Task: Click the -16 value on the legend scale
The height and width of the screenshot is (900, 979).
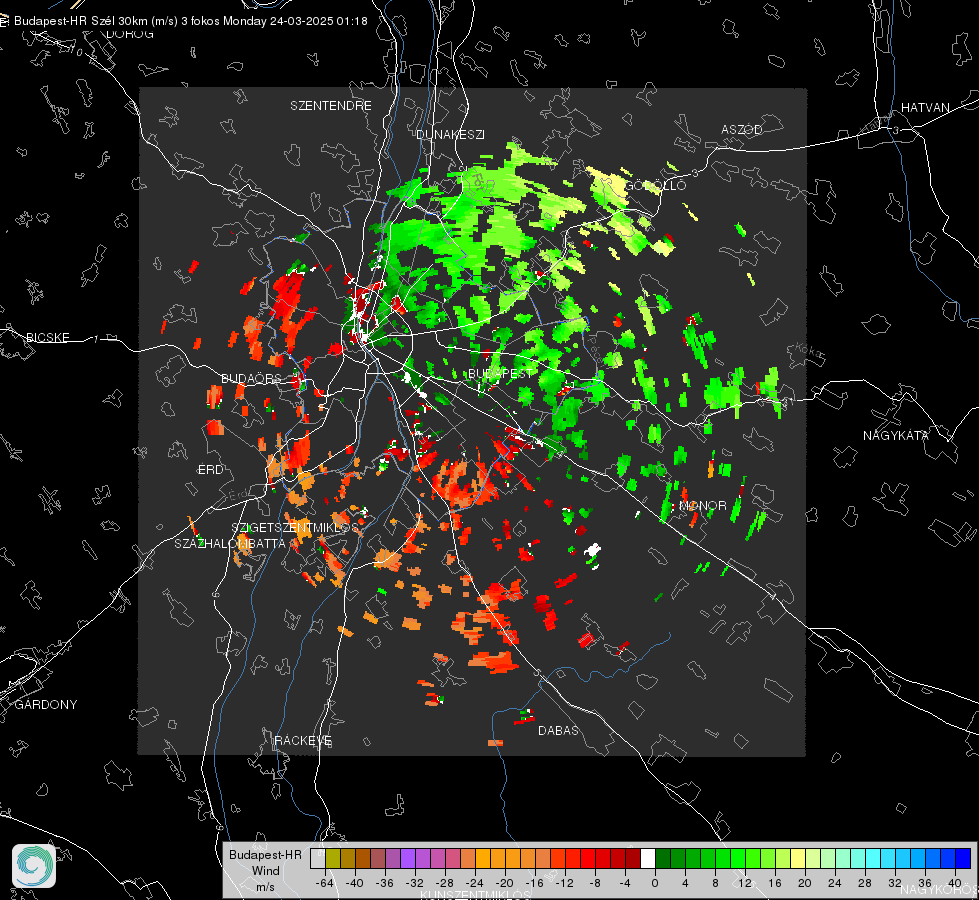Action: tap(534, 883)
